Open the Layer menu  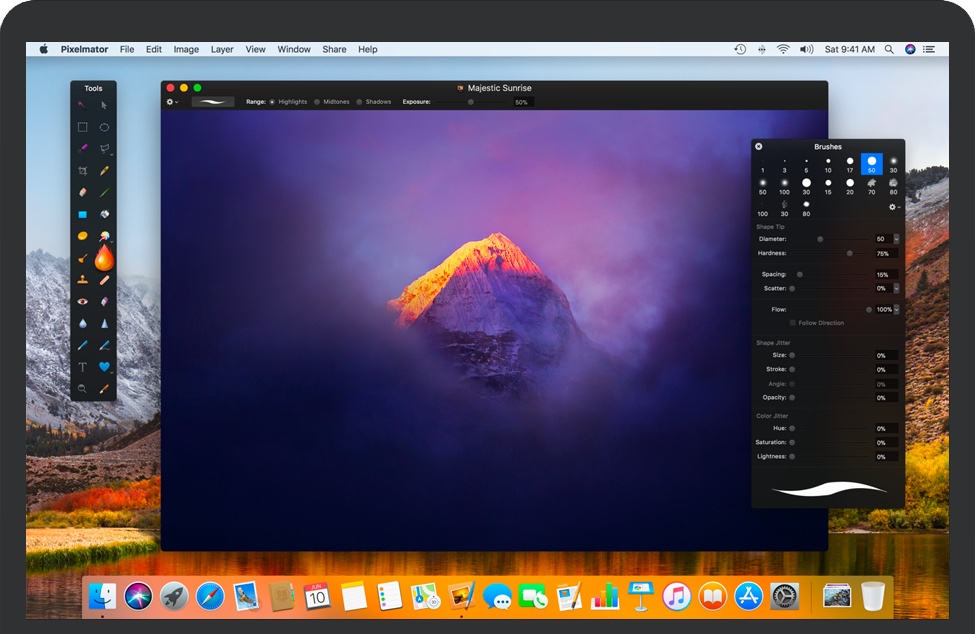coord(222,49)
